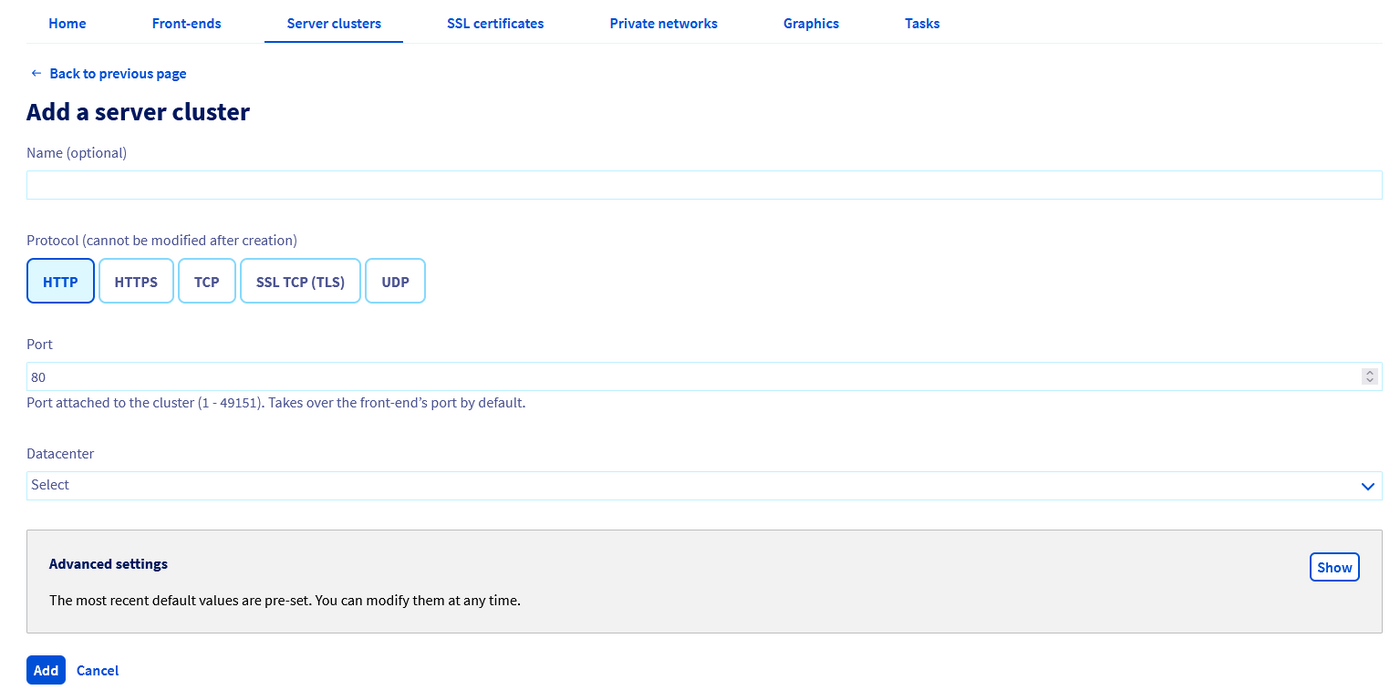Screen dimensions: 1400x690
Task: Click the Cancel link
Action: 97,670
